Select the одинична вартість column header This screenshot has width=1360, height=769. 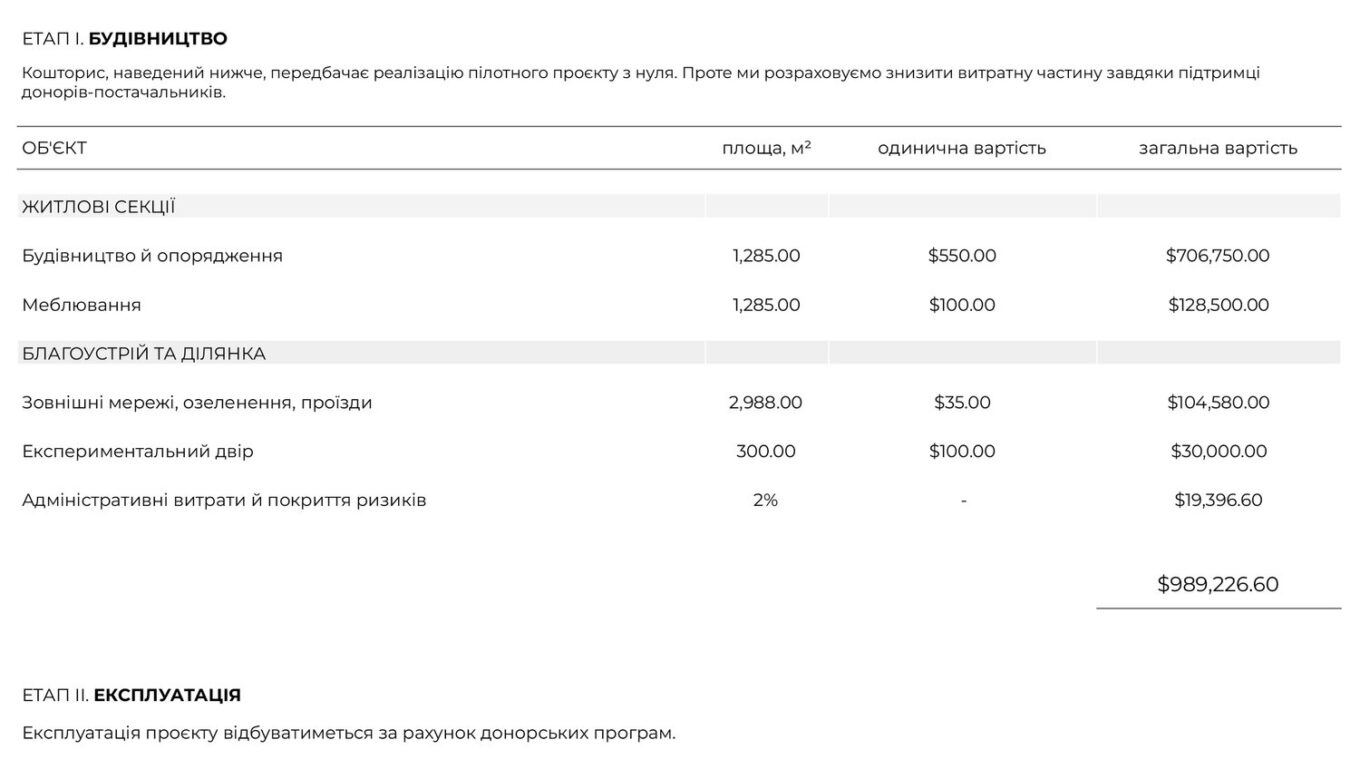[x=962, y=148]
